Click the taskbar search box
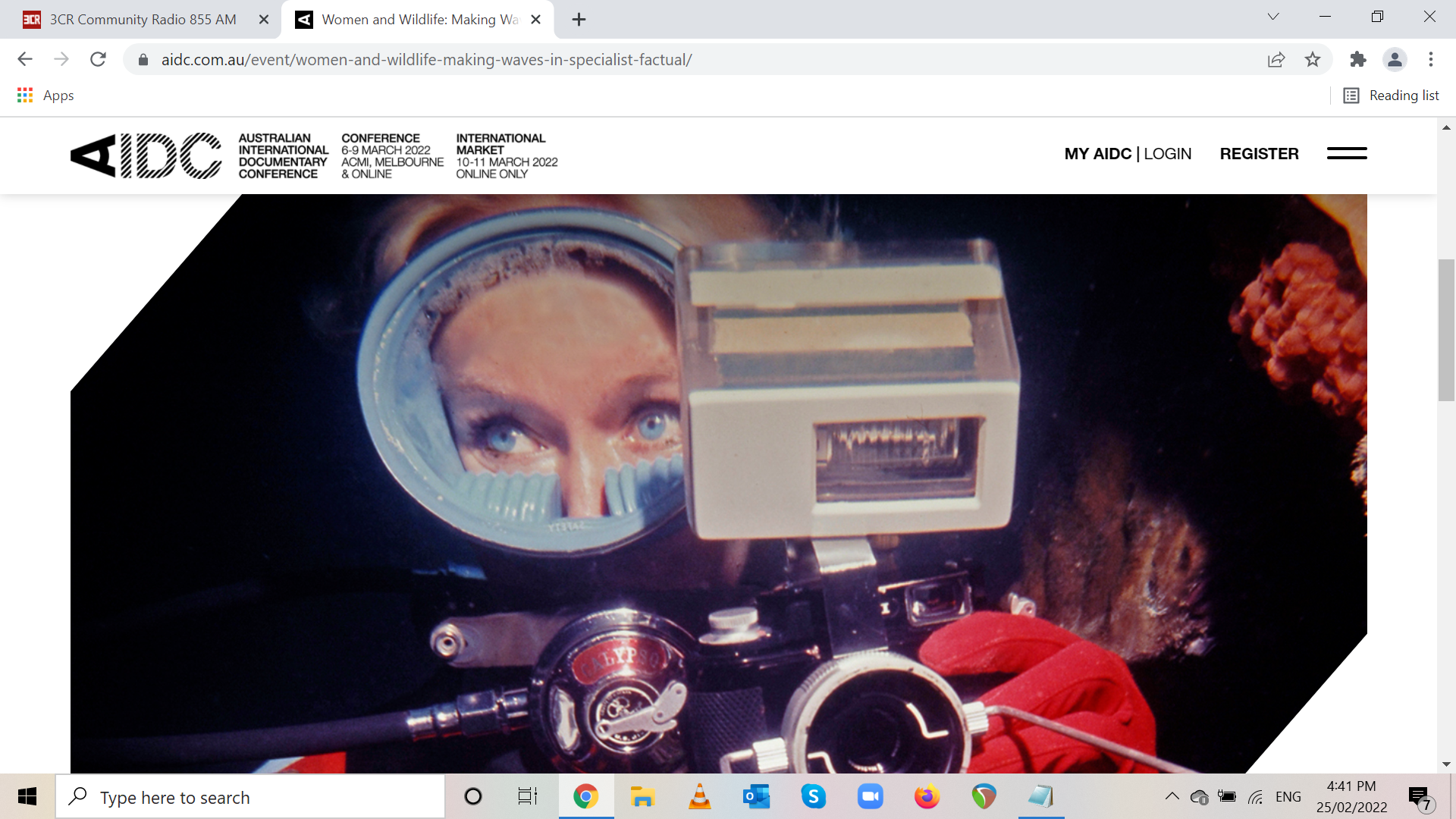This screenshot has width=1456, height=819. [x=250, y=797]
